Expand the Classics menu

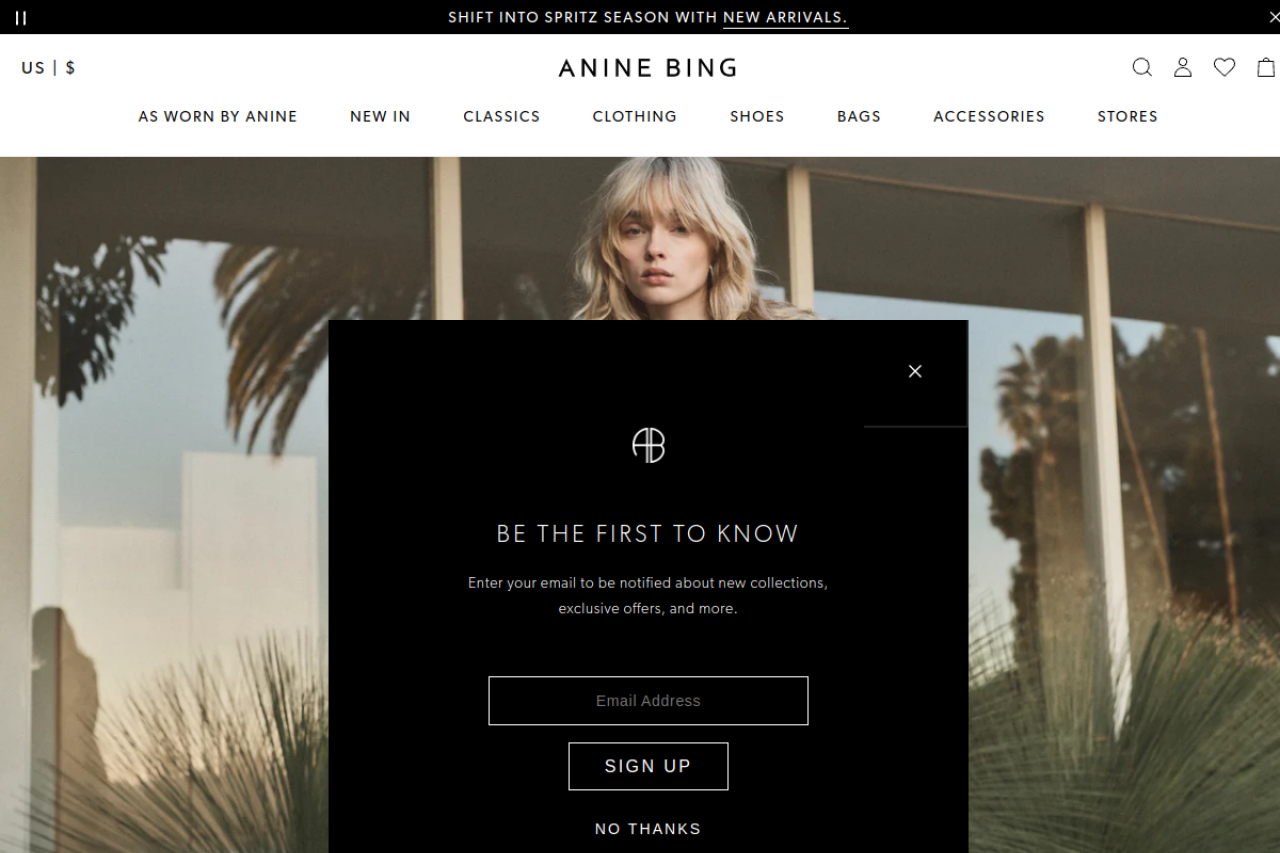(x=502, y=116)
